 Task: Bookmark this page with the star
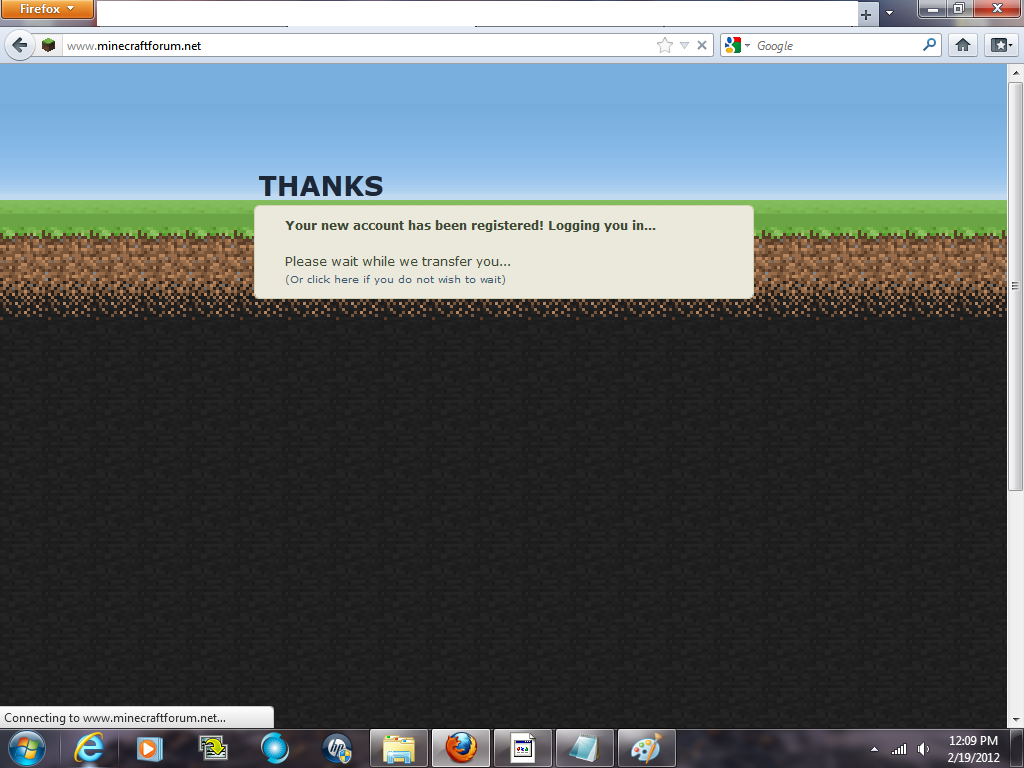[665, 45]
